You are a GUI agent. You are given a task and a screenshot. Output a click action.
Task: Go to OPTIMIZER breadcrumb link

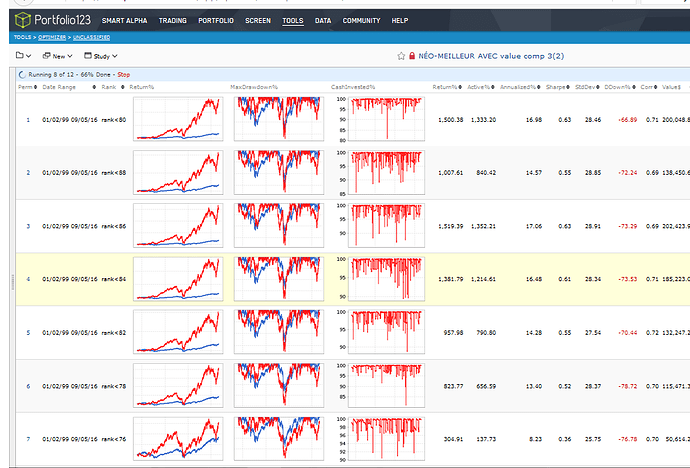click(x=52, y=37)
